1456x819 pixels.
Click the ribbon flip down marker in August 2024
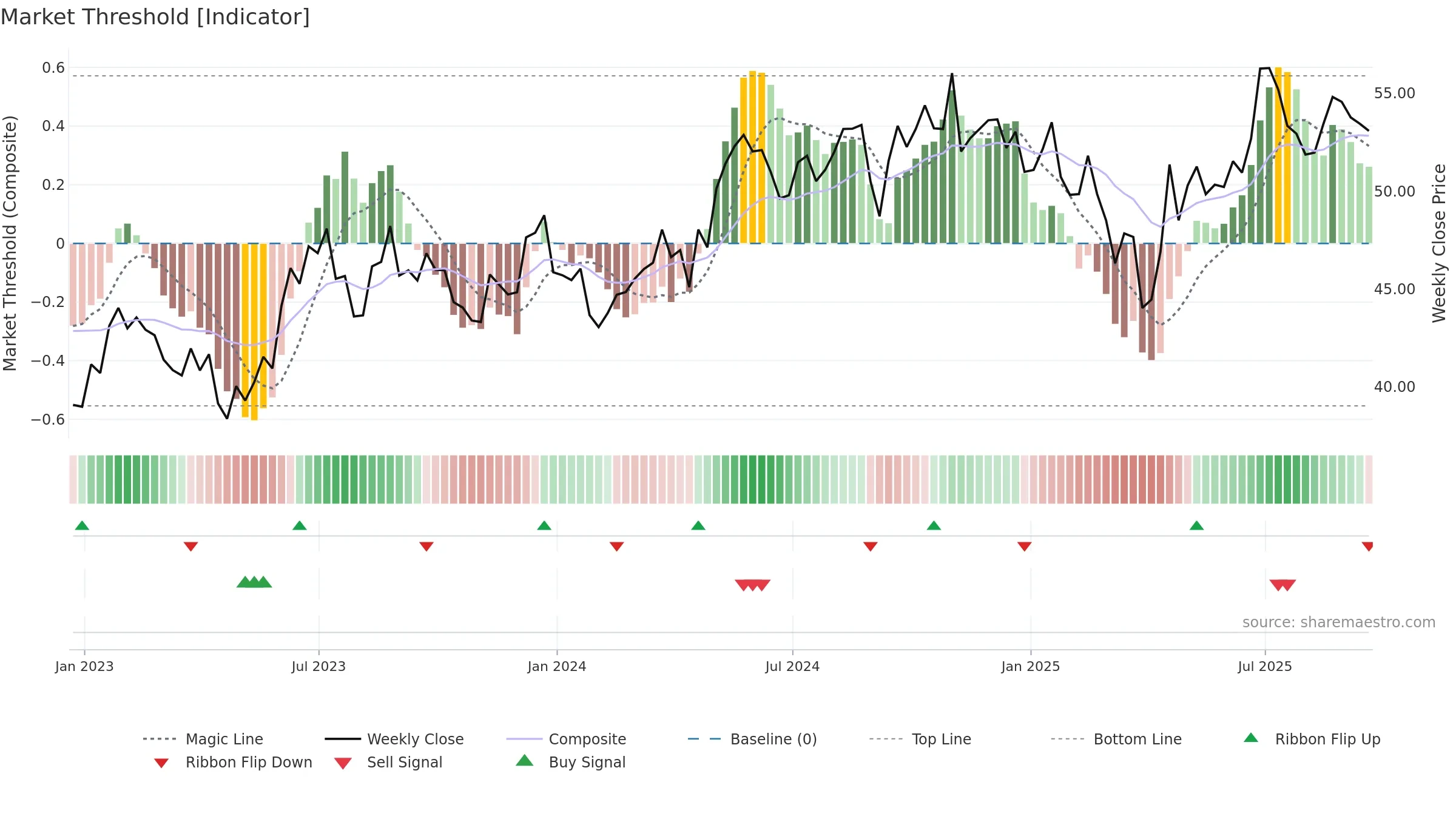click(x=871, y=547)
